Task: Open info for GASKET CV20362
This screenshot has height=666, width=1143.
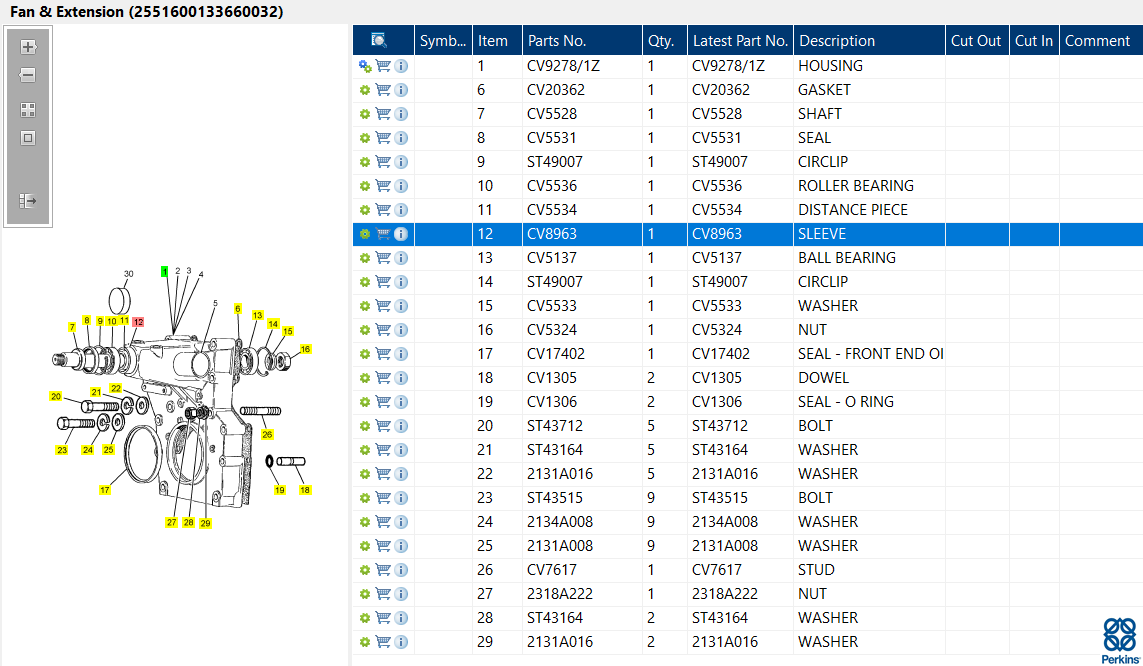Action: (x=401, y=90)
